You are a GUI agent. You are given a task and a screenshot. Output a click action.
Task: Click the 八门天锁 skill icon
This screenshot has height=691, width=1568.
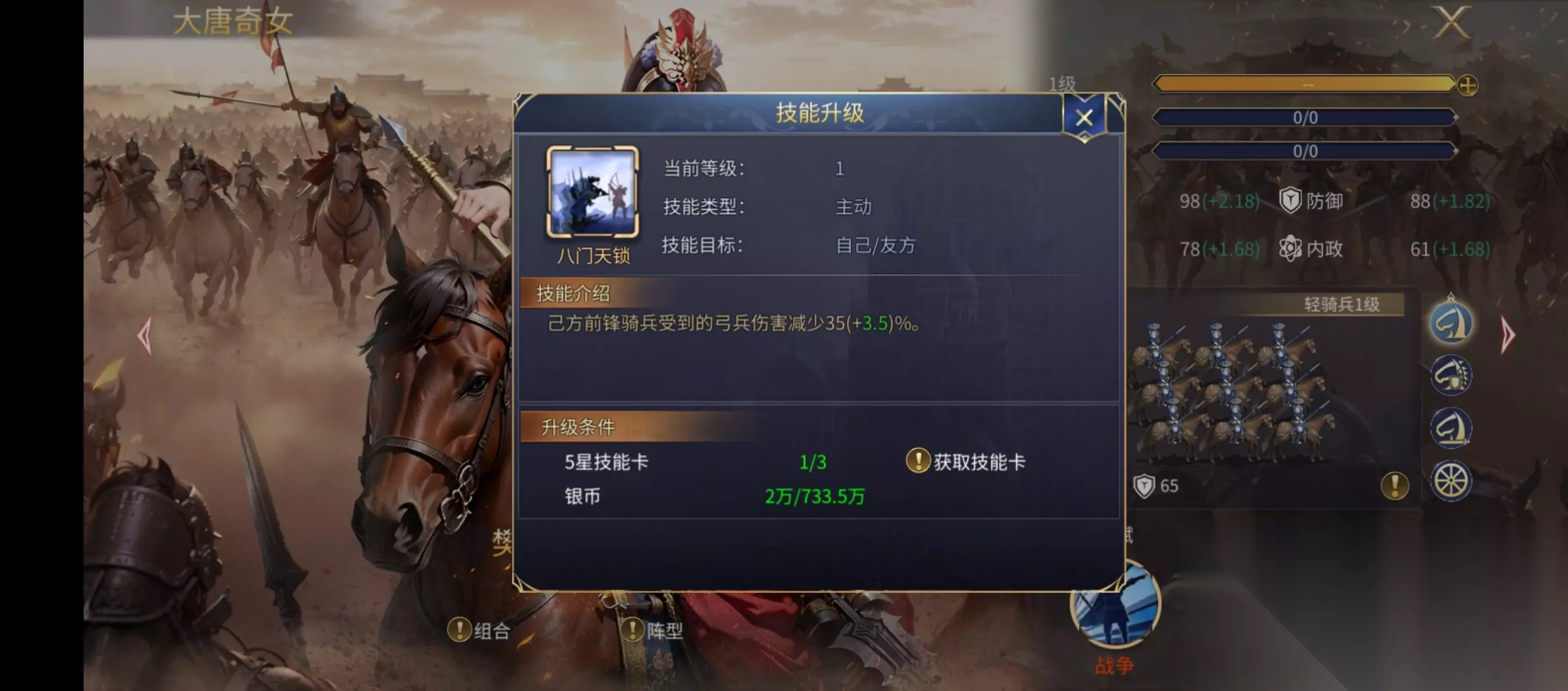(593, 192)
